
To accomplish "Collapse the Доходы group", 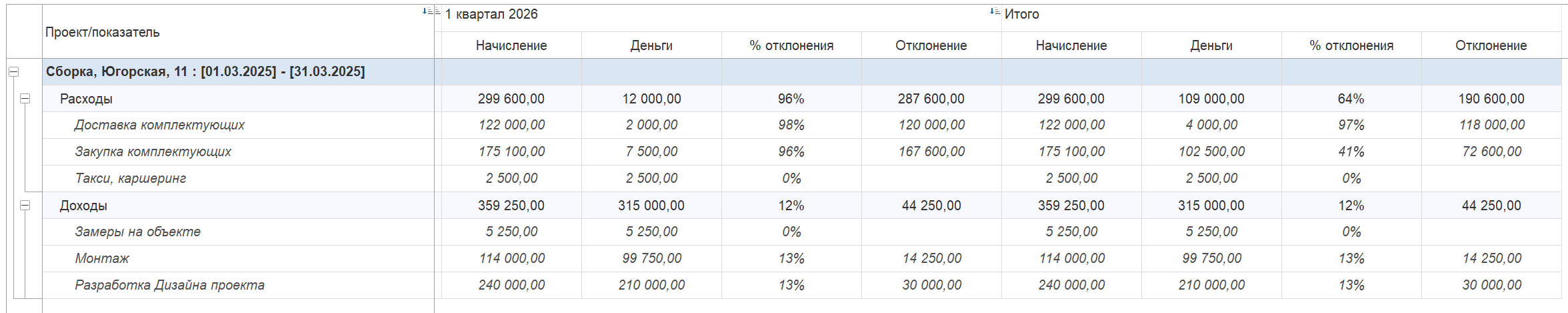I will click(25, 206).
